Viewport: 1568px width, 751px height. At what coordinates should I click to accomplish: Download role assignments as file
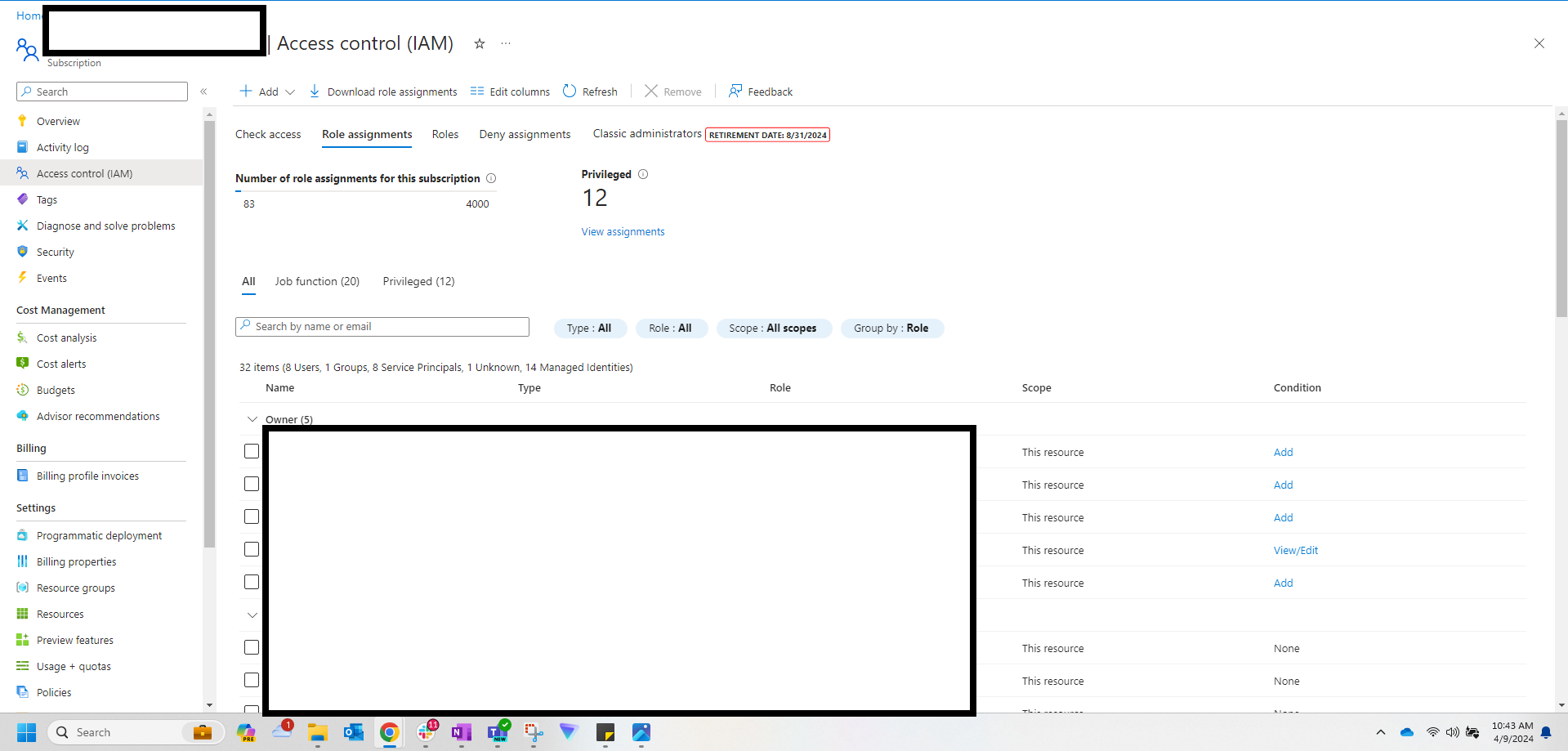pos(382,92)
